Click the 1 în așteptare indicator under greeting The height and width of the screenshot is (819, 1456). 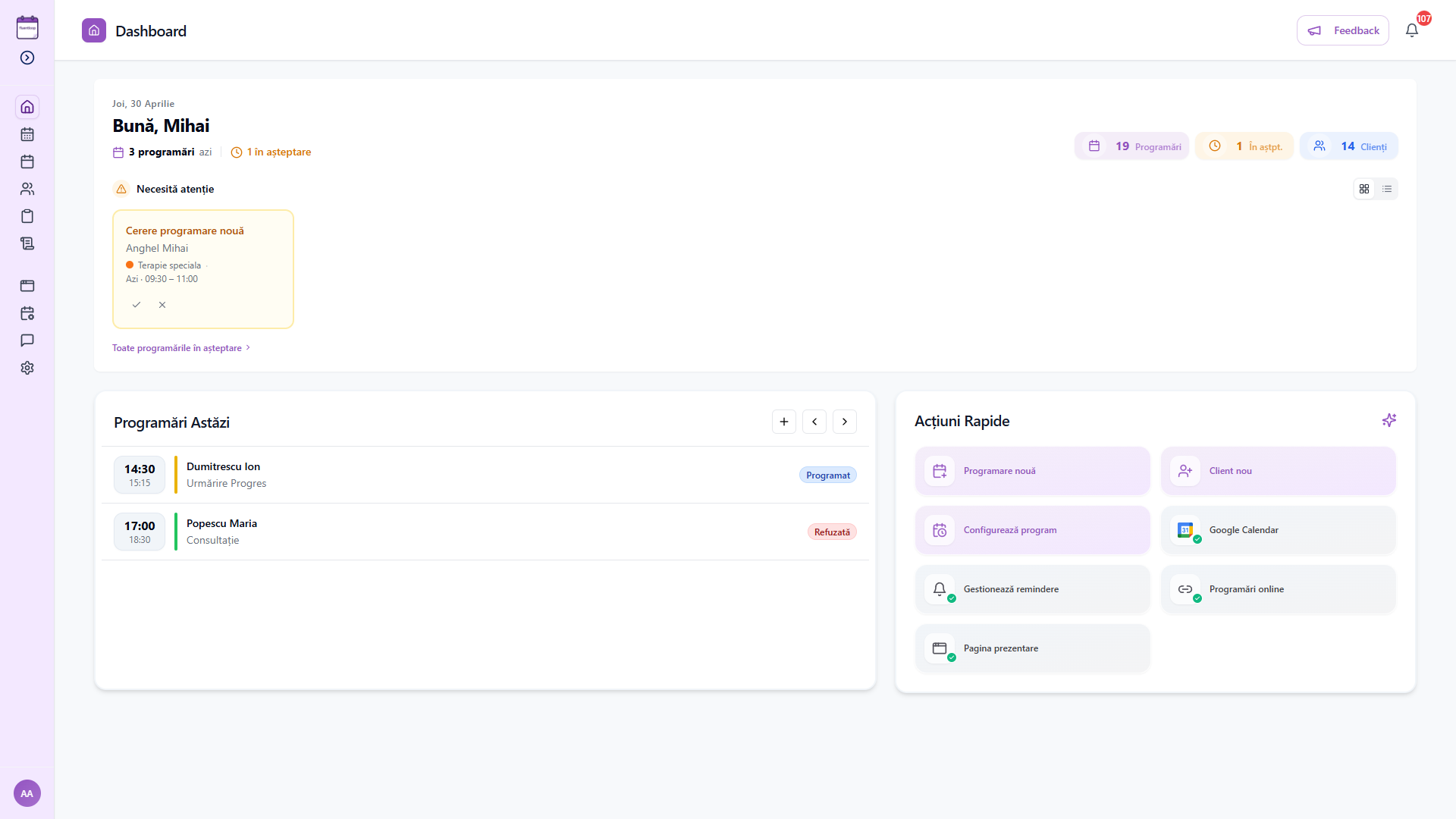pos(271,152)
